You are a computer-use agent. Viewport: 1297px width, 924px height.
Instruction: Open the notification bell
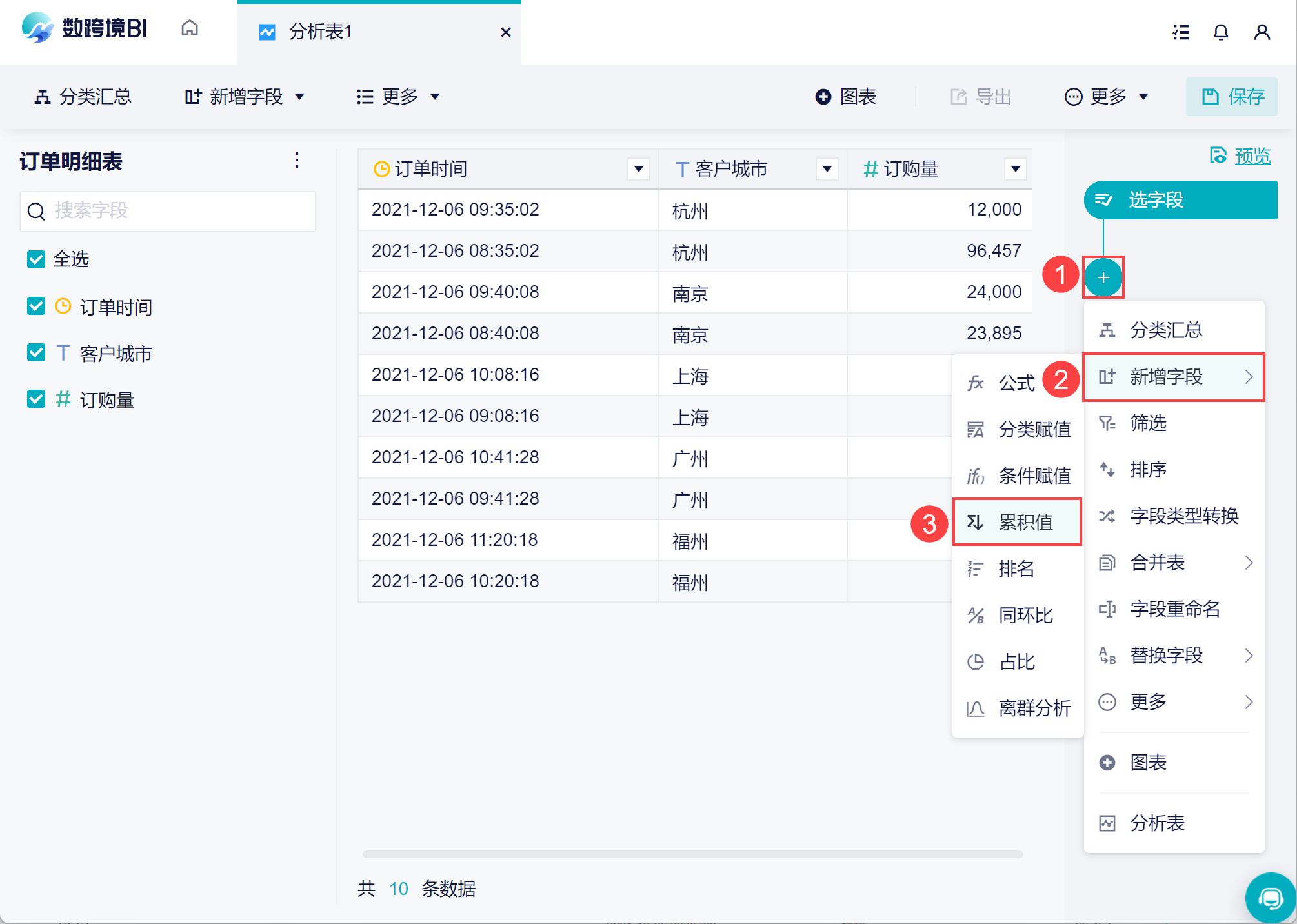click(1220, 32)
